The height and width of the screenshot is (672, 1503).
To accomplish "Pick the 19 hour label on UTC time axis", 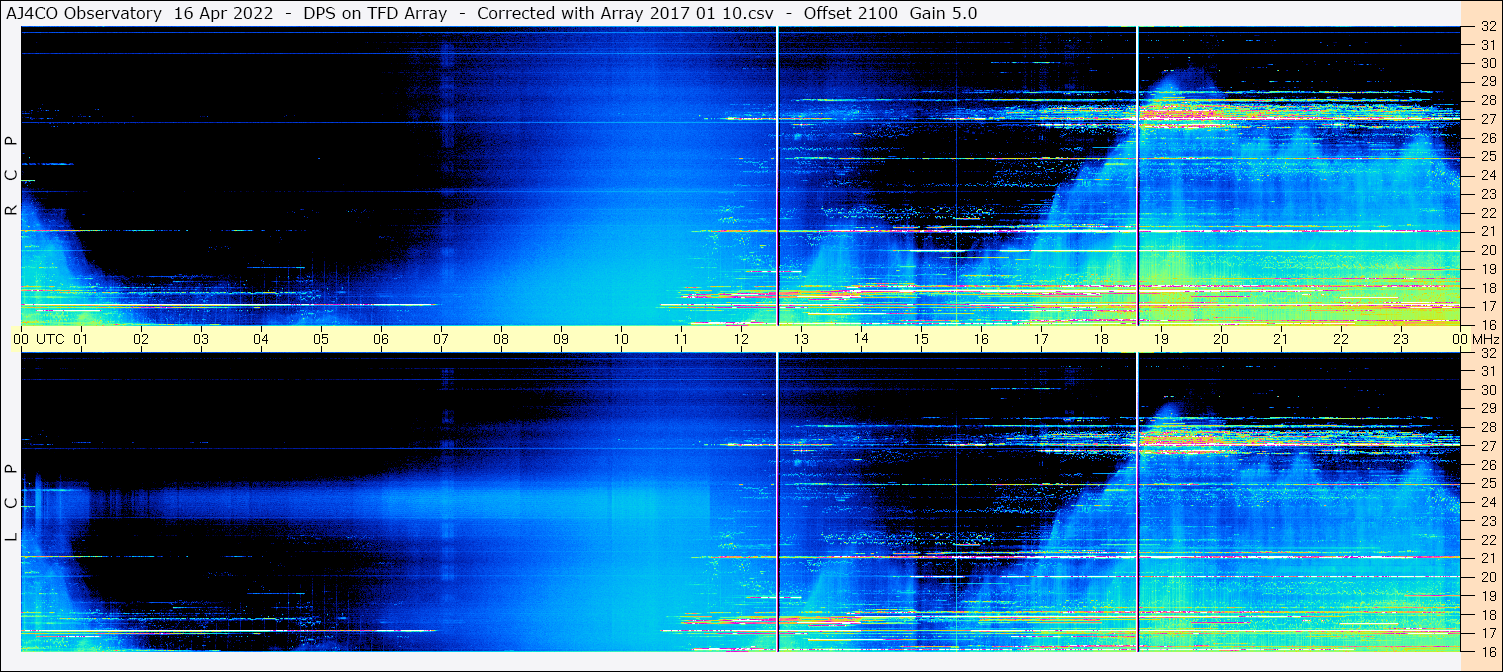I will point(1161,339).
